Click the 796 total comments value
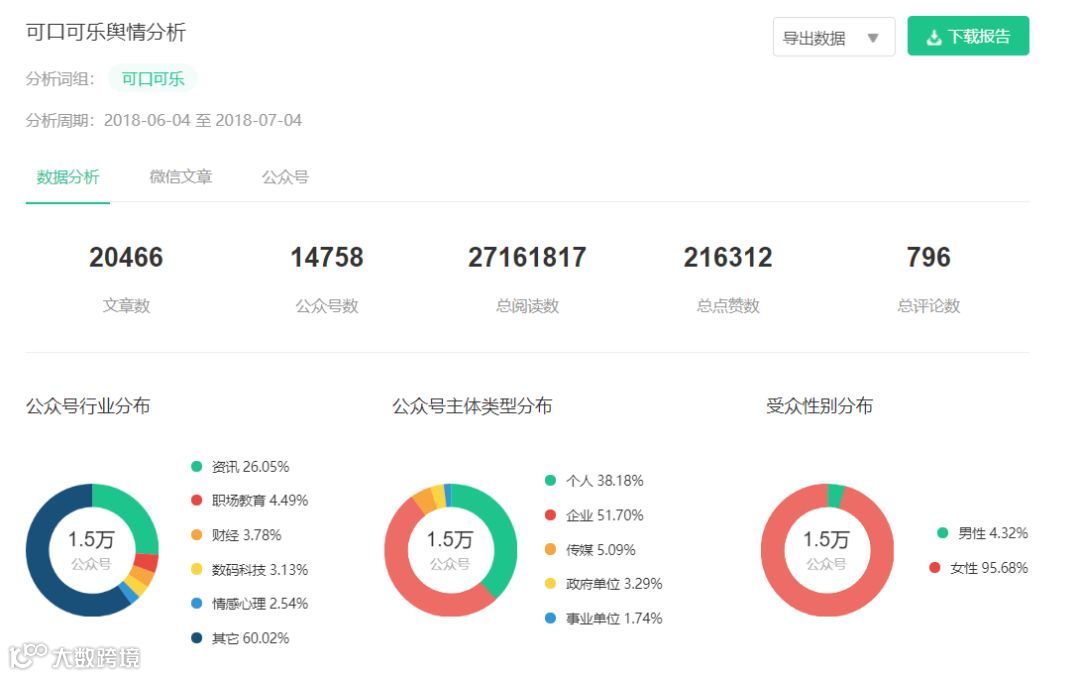This screenshot has width=1080, height=677. pyautogui.click(x=928, y=257)
